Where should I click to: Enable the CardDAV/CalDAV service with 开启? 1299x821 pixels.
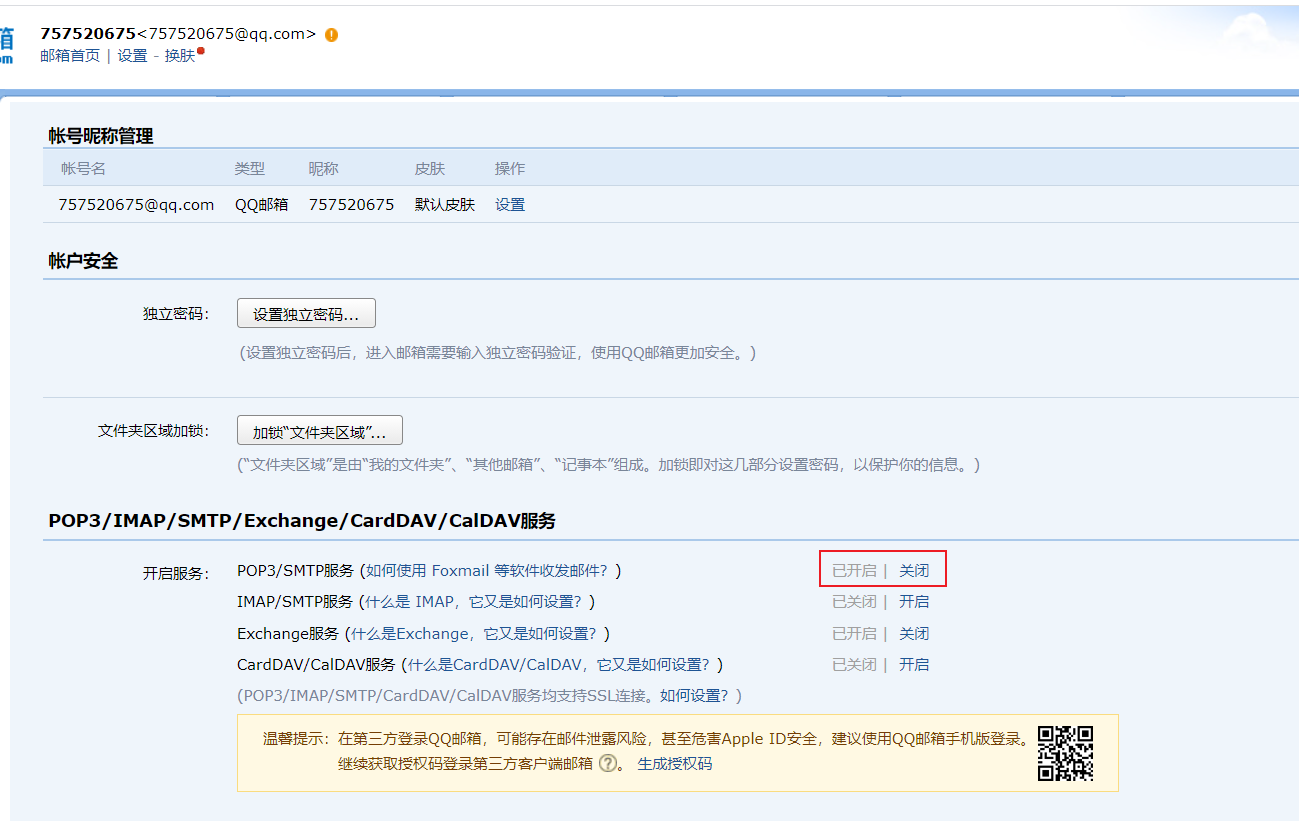914,663
